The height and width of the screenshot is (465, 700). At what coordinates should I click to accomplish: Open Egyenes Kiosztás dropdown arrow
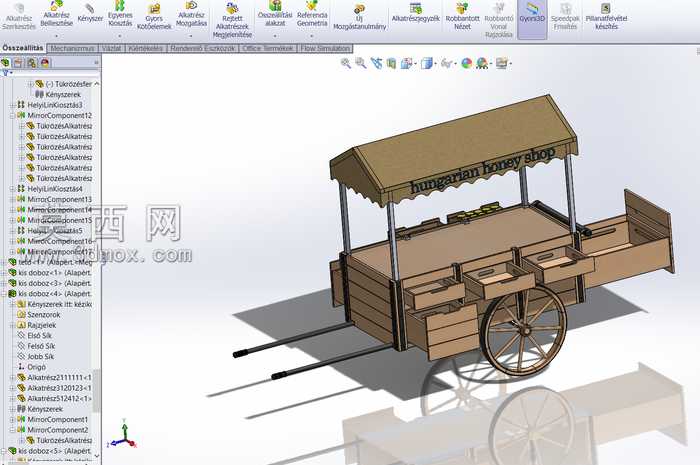120,35
